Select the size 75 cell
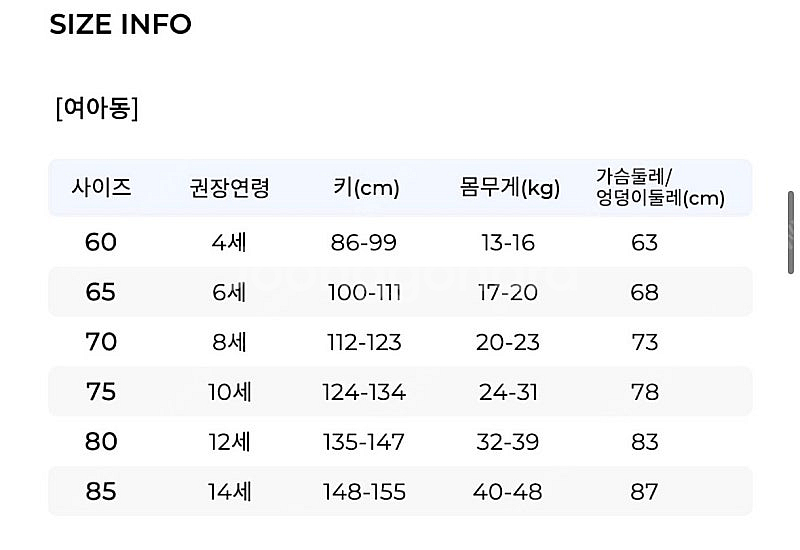The image size is (800, 550). click(x=101, y=392)
